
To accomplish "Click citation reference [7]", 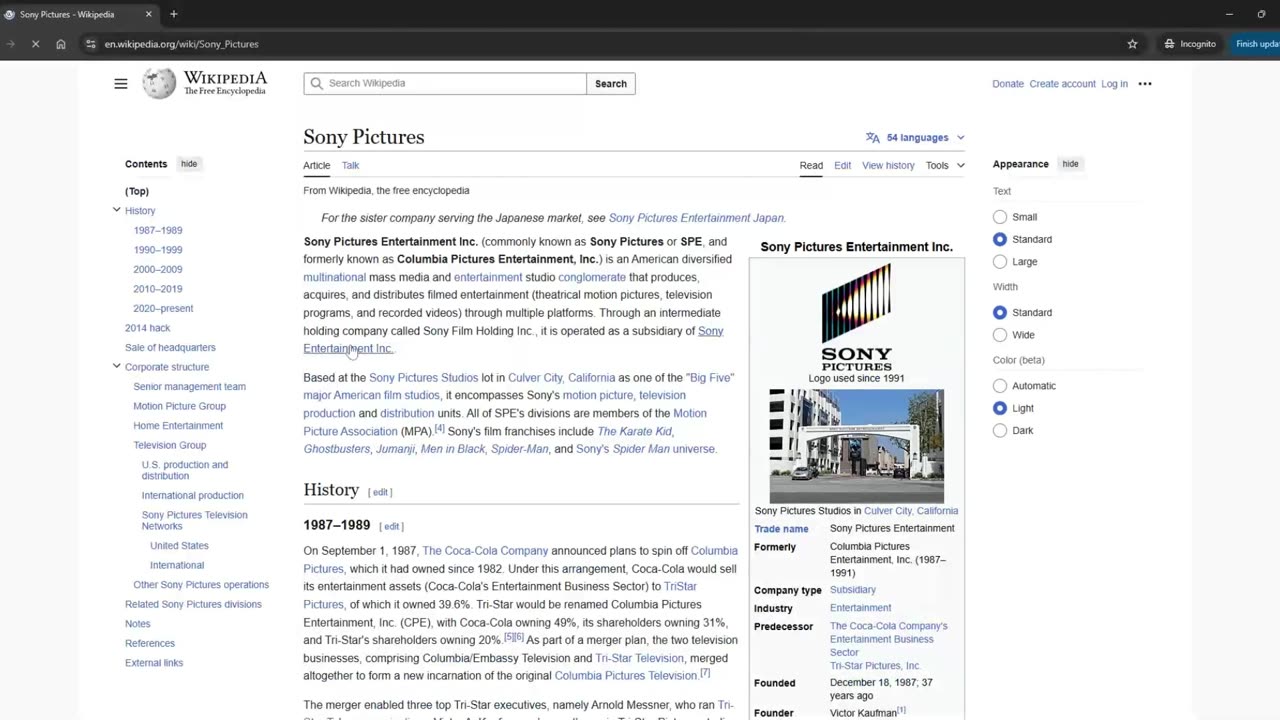I will [x=705, y=673].
